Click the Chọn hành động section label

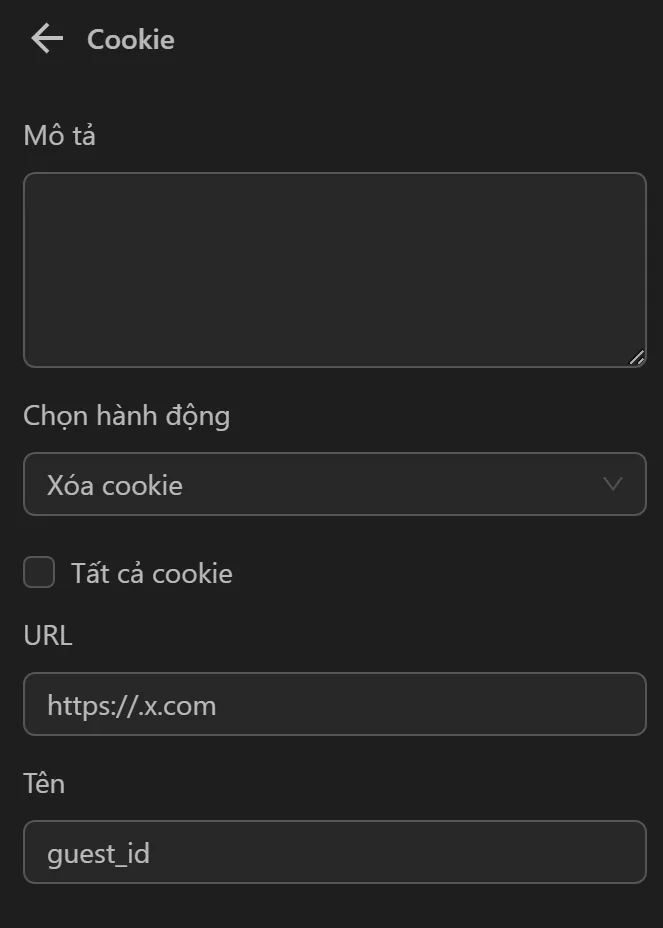127,415
